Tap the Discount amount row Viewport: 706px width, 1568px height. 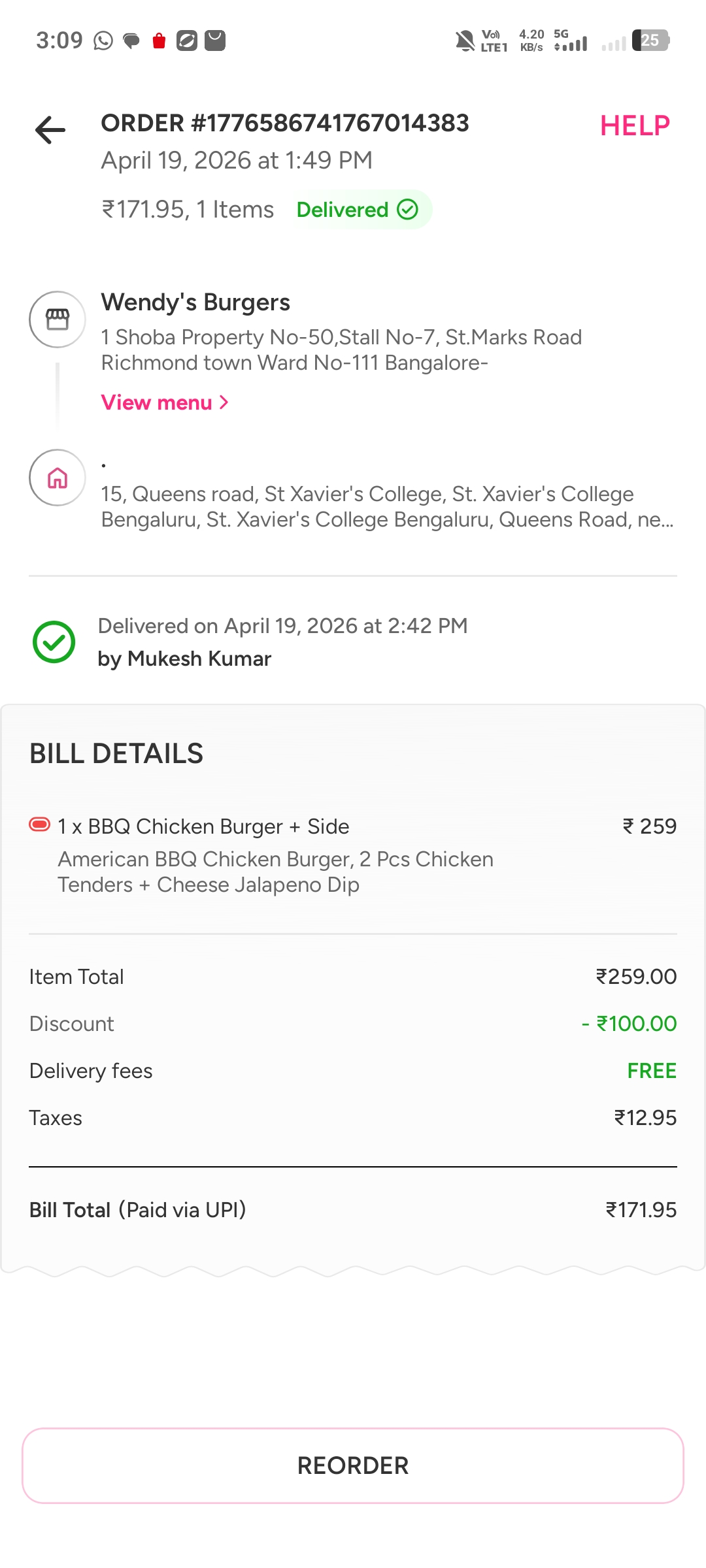click(353, 1024)
